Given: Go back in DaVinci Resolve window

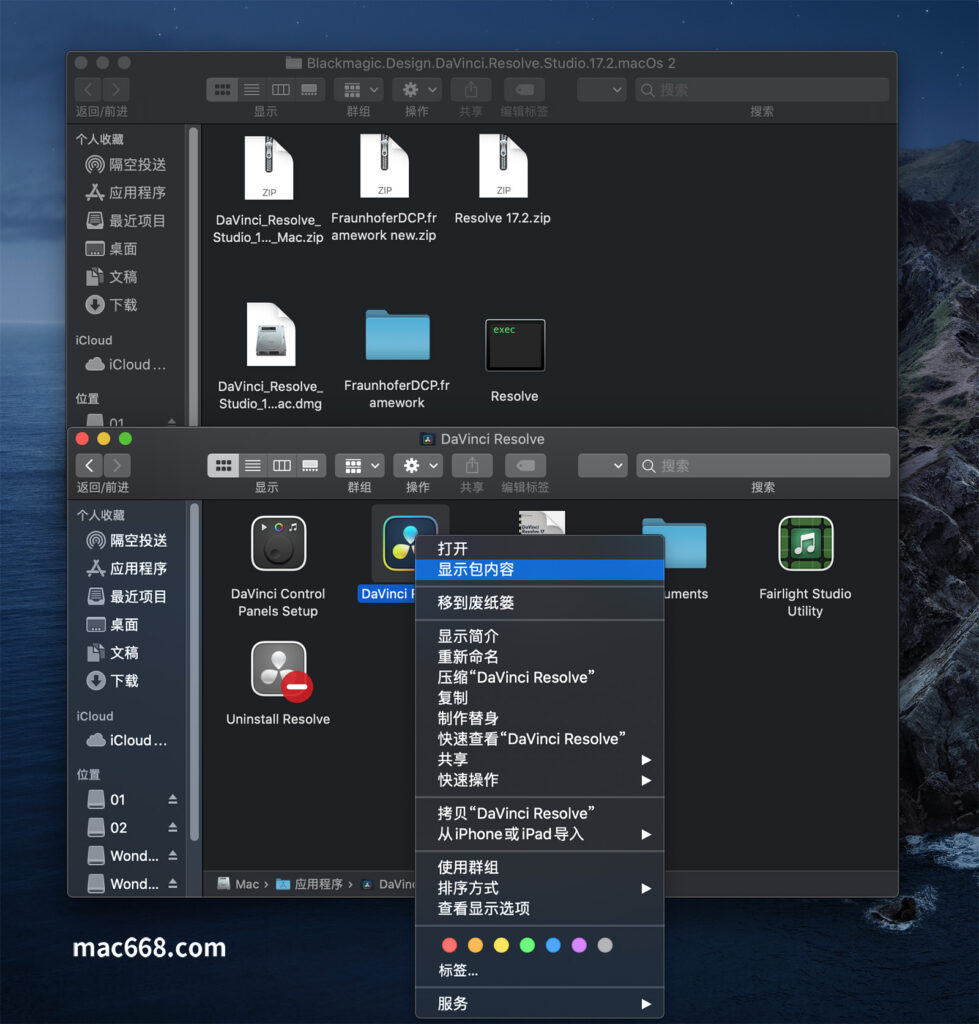Looking at the screenshot, I should pos(89,466).
